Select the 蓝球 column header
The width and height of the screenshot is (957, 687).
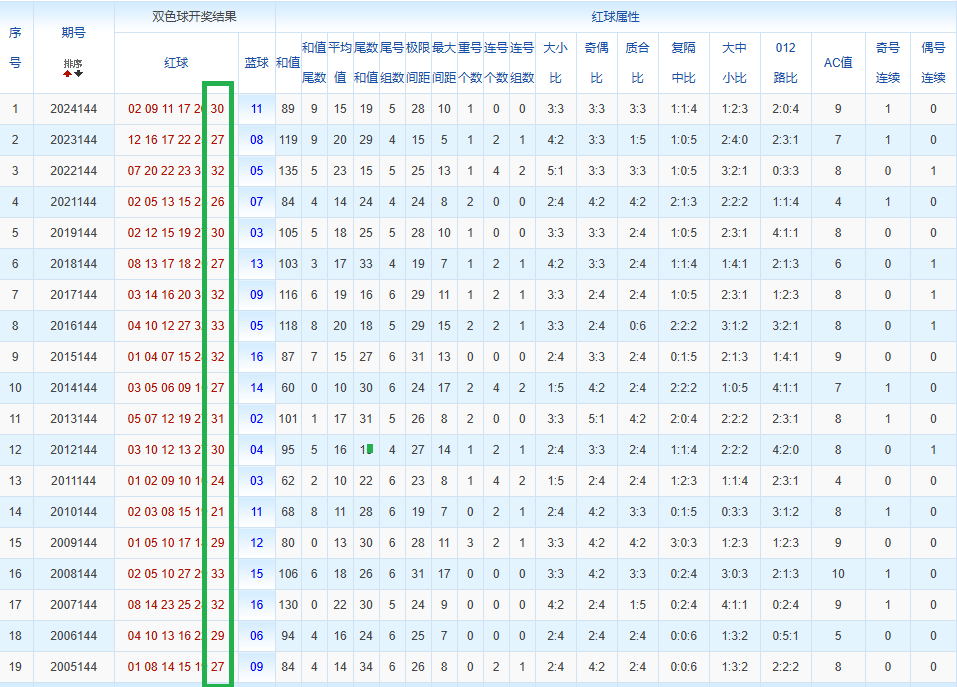tap(256, 63)
